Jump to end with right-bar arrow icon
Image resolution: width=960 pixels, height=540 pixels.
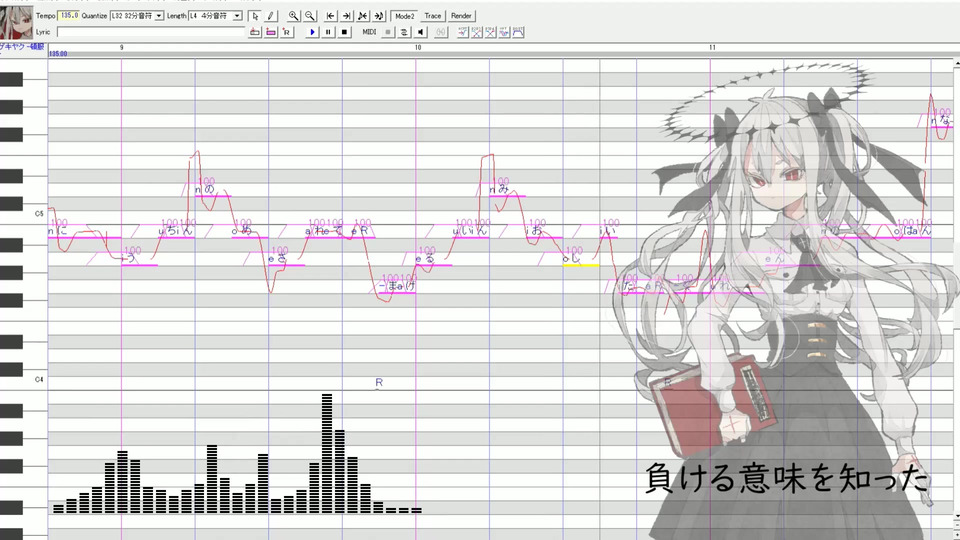click(x=347, y=16)
